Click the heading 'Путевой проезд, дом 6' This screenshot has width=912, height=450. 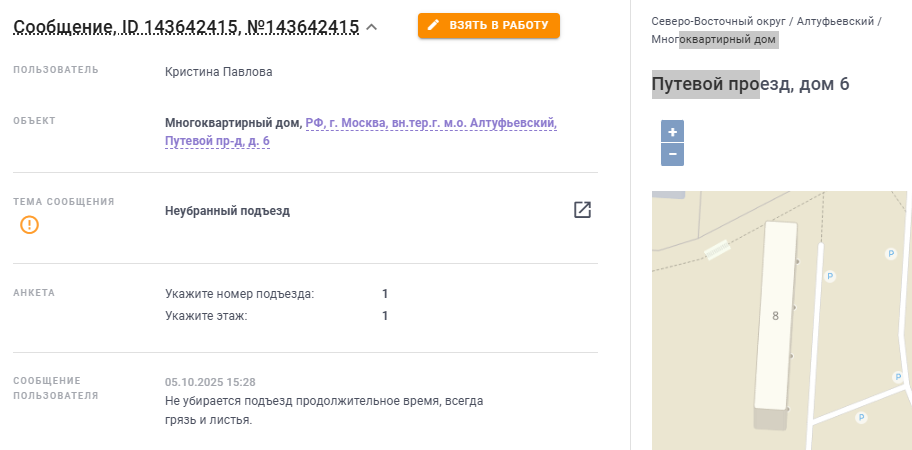click(750, 84)
